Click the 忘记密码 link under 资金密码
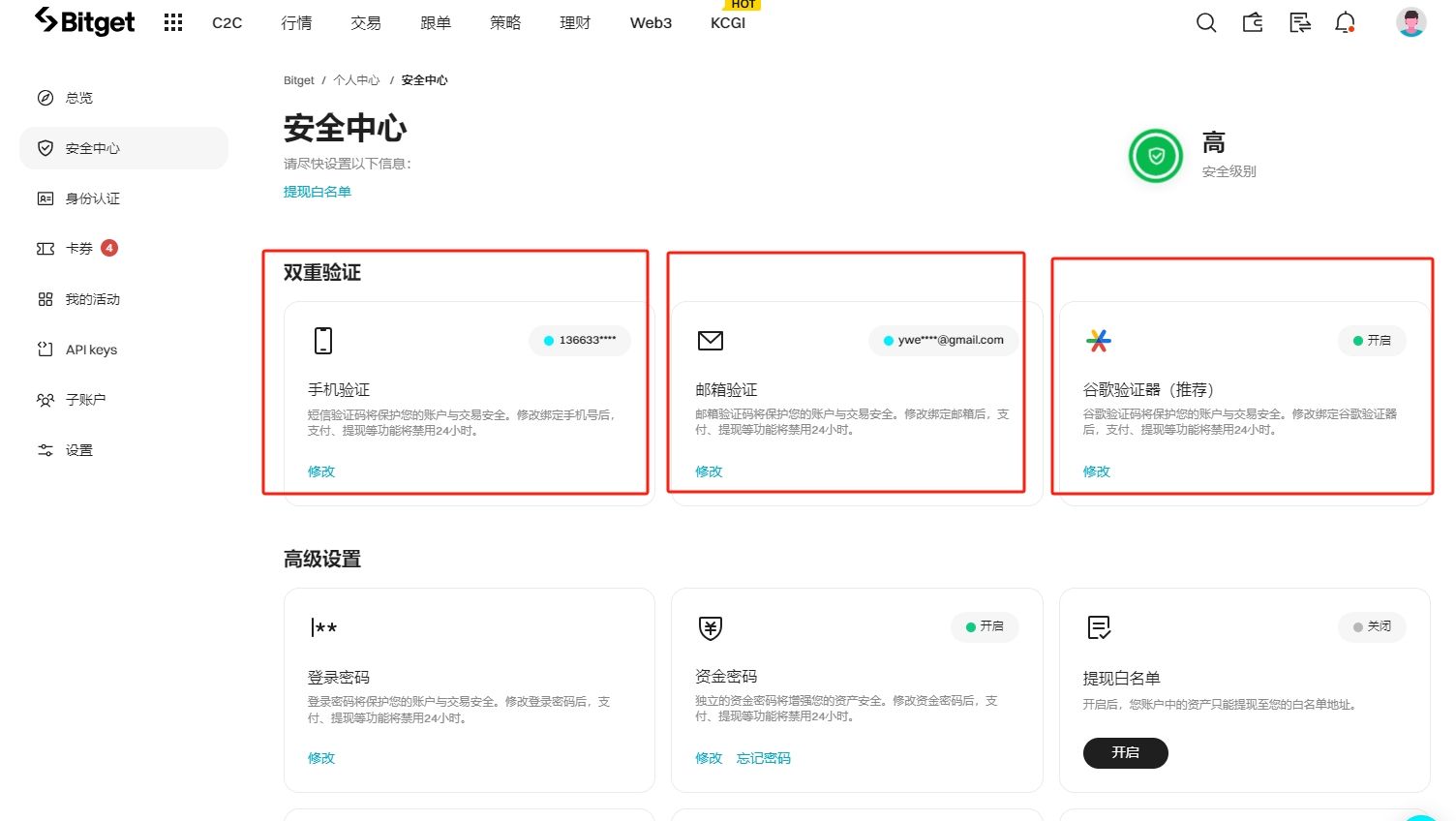1456x821 pixels. pyautogui.click(x=762, y=758)
